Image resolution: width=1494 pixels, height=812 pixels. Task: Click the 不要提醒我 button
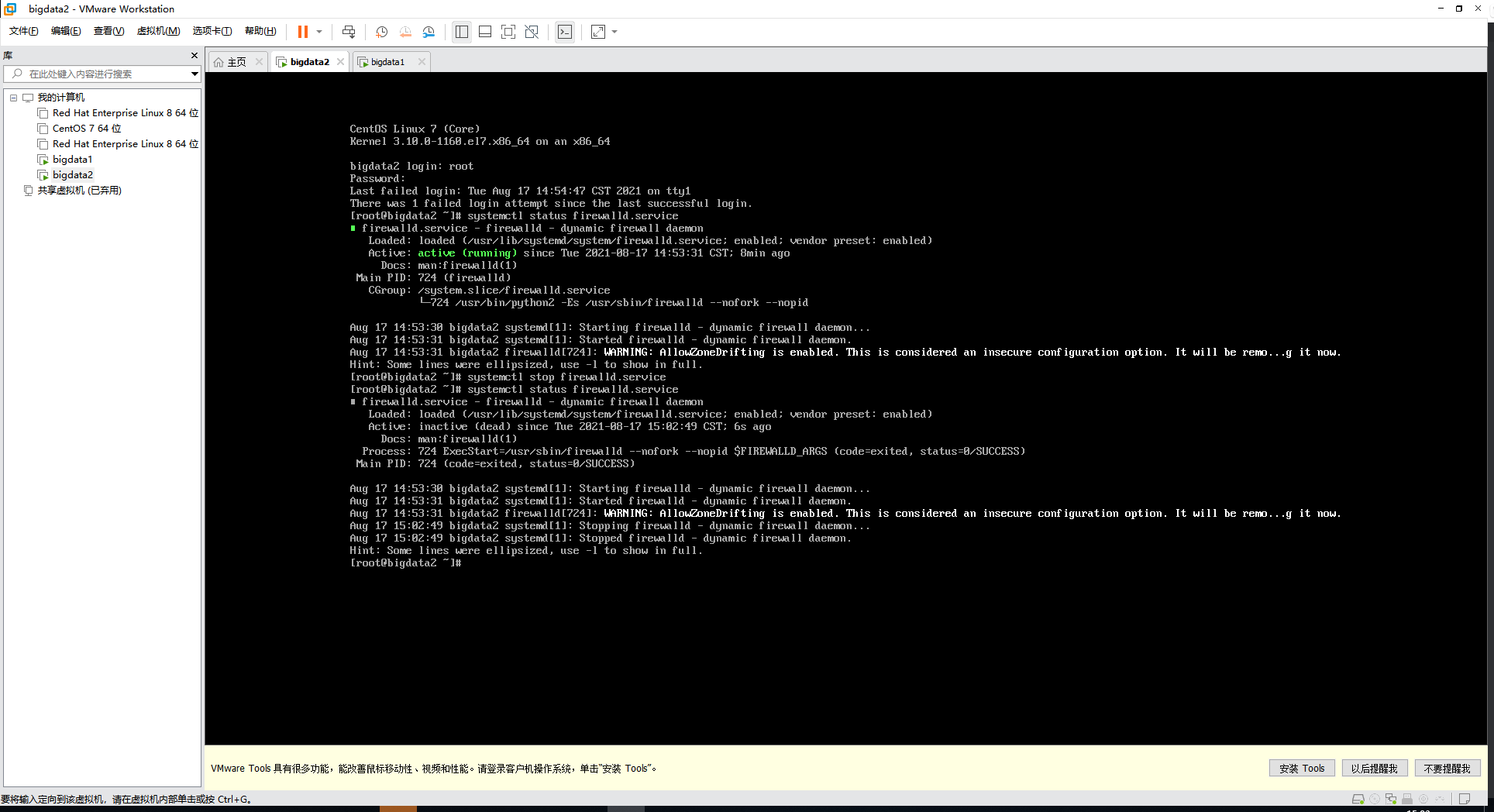(1447, 768)
